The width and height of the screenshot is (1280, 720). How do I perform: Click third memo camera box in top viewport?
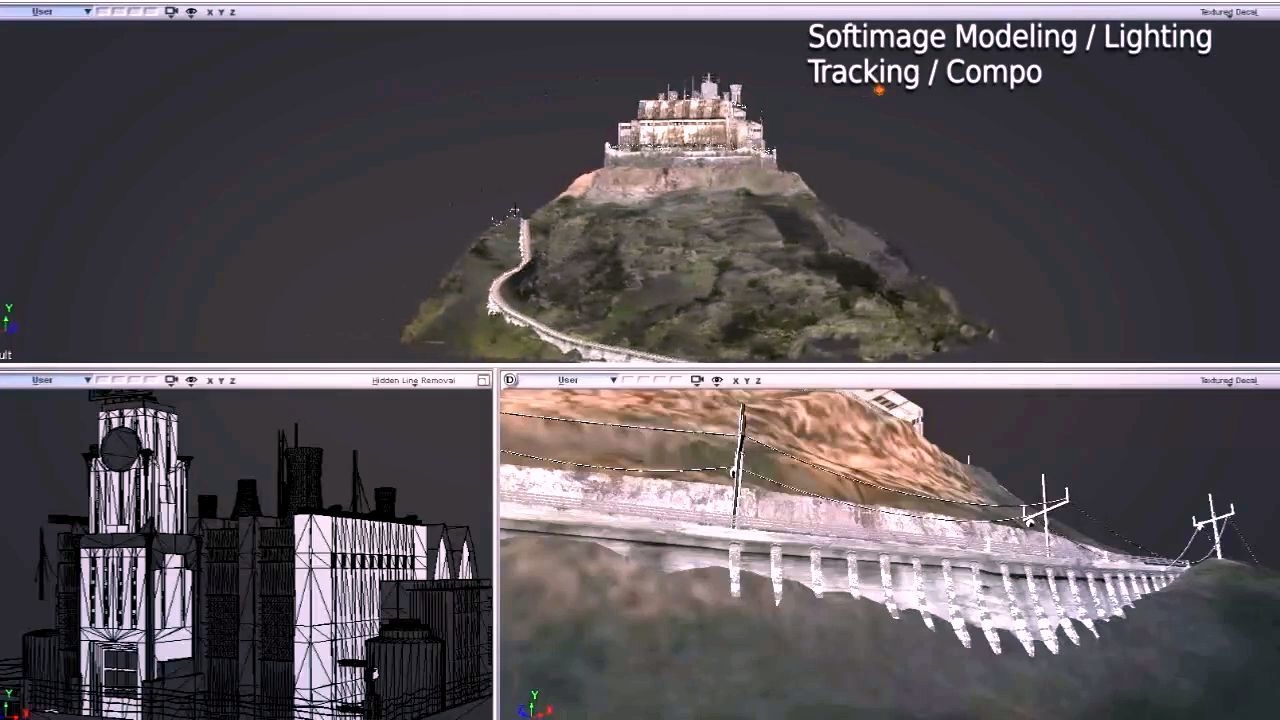pos(133,12)
